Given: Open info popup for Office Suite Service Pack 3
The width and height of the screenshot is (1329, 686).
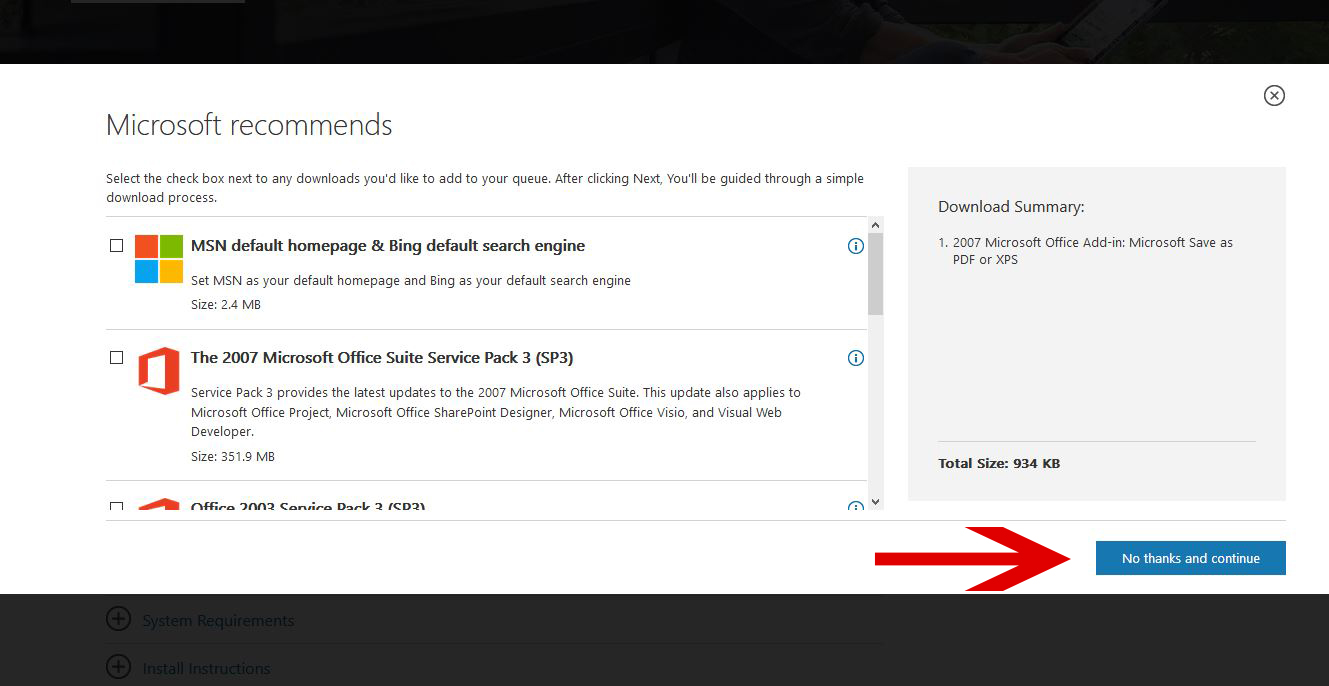Looking at the screenshot, I should [855, 357].
